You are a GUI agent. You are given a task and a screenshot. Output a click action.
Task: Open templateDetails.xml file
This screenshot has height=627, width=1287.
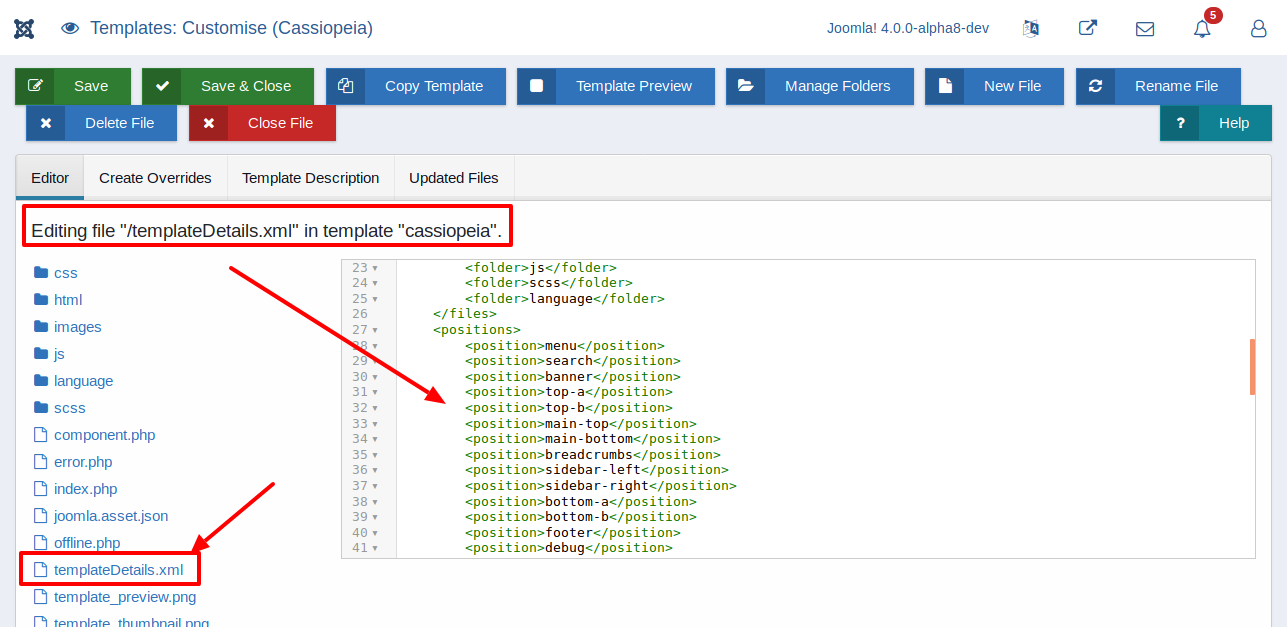119,570
